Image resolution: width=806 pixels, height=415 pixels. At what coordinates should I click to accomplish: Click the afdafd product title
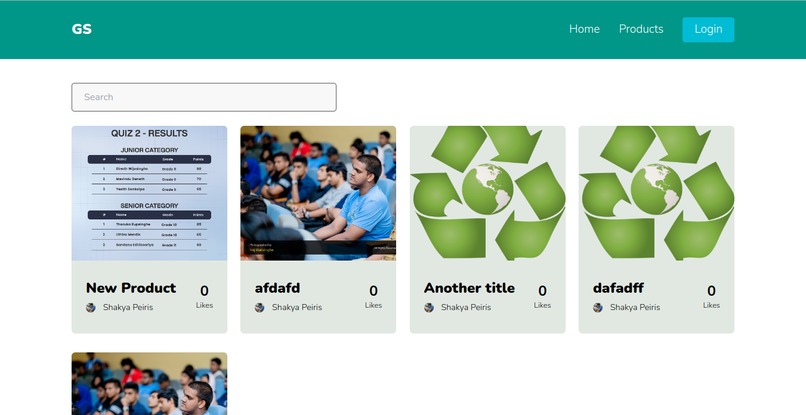tap(278, 288)
